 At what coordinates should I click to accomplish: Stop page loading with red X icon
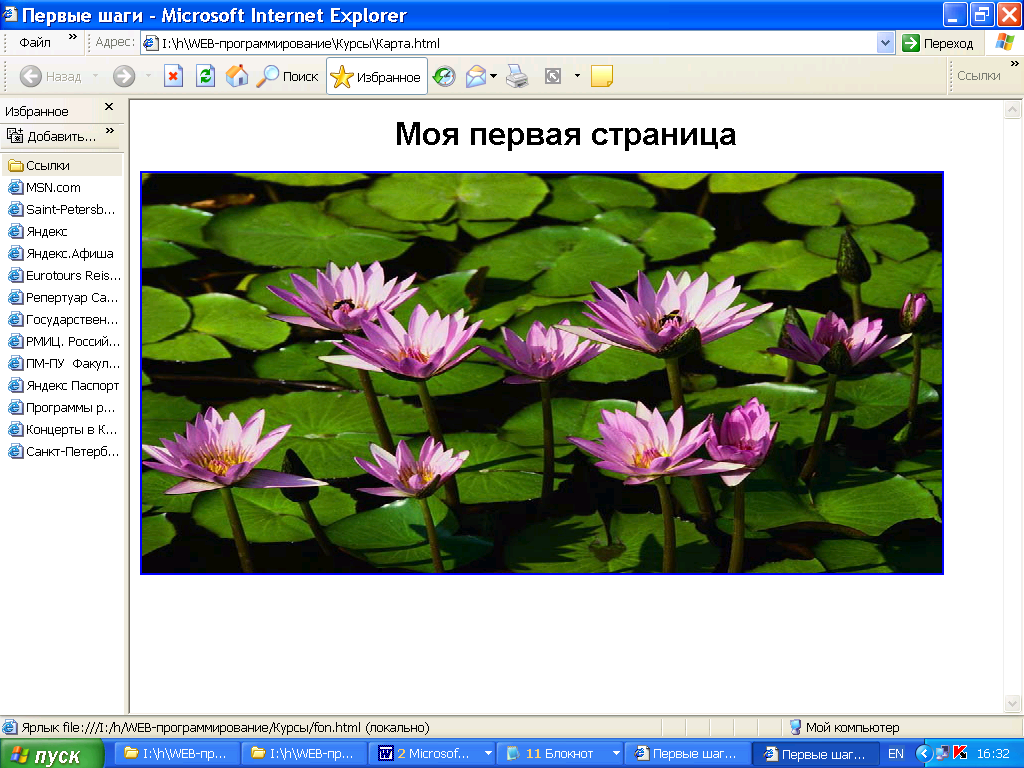[x=173, y=76]
